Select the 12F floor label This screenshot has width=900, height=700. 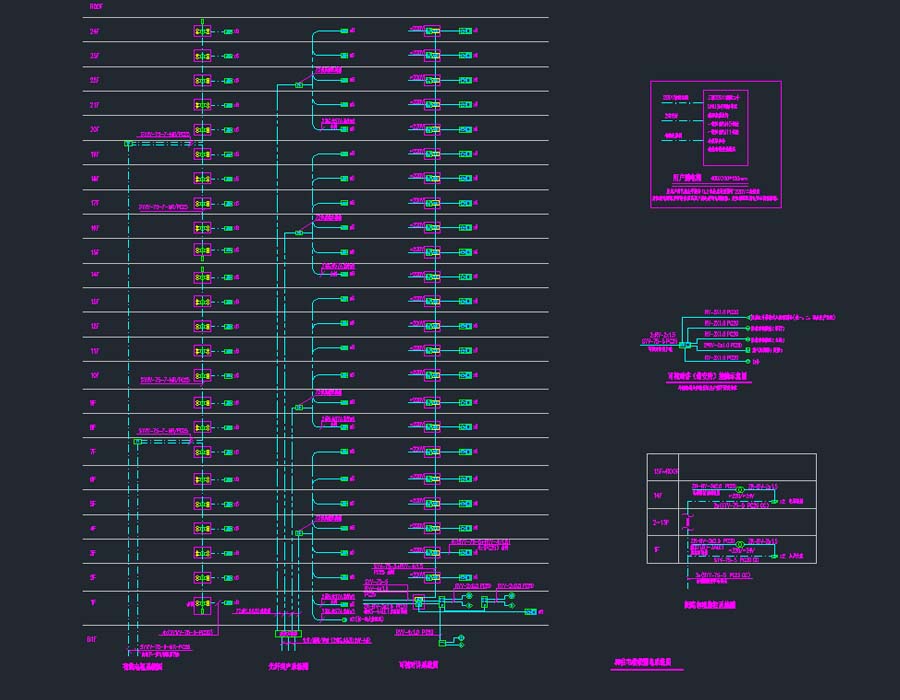[x=94, y=326]
